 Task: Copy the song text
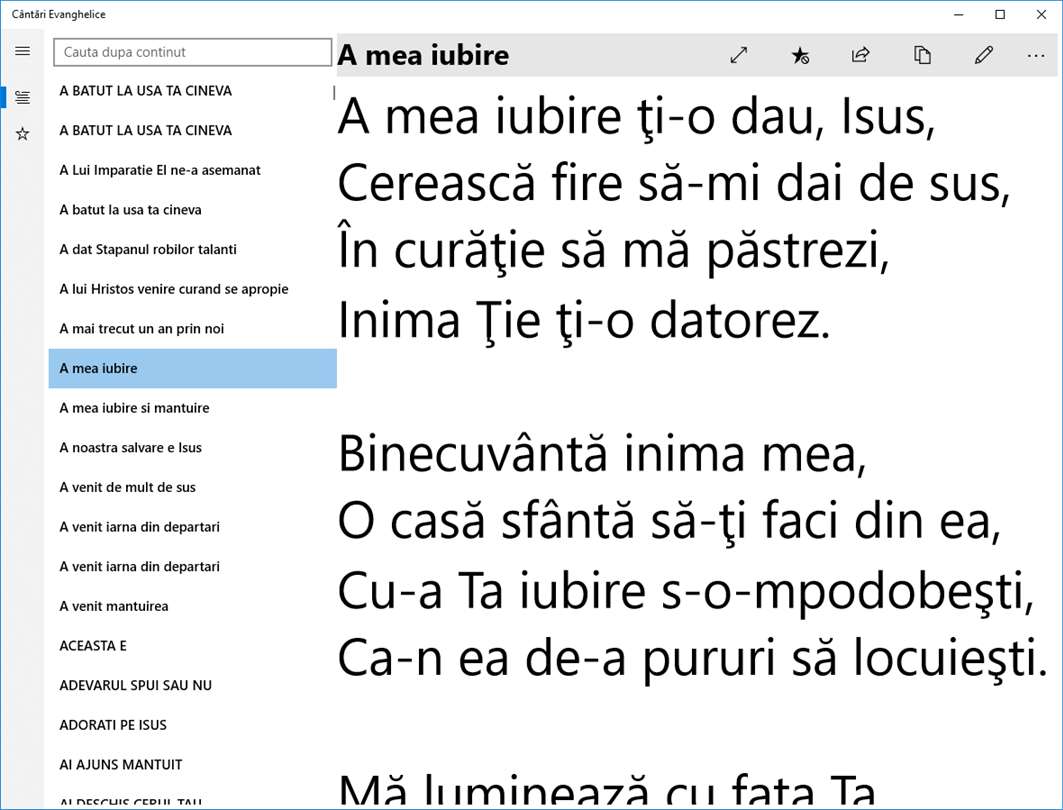922,55
